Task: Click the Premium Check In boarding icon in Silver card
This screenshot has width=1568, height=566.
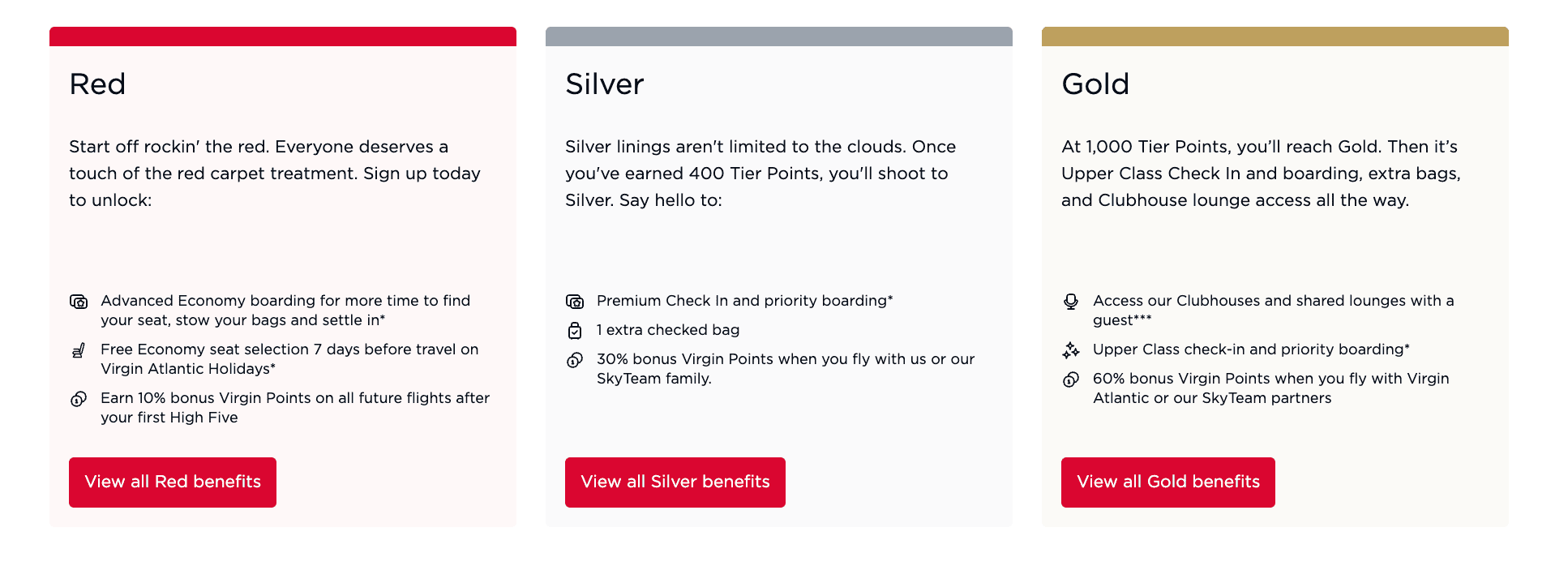Action: (x=575, y=301)
